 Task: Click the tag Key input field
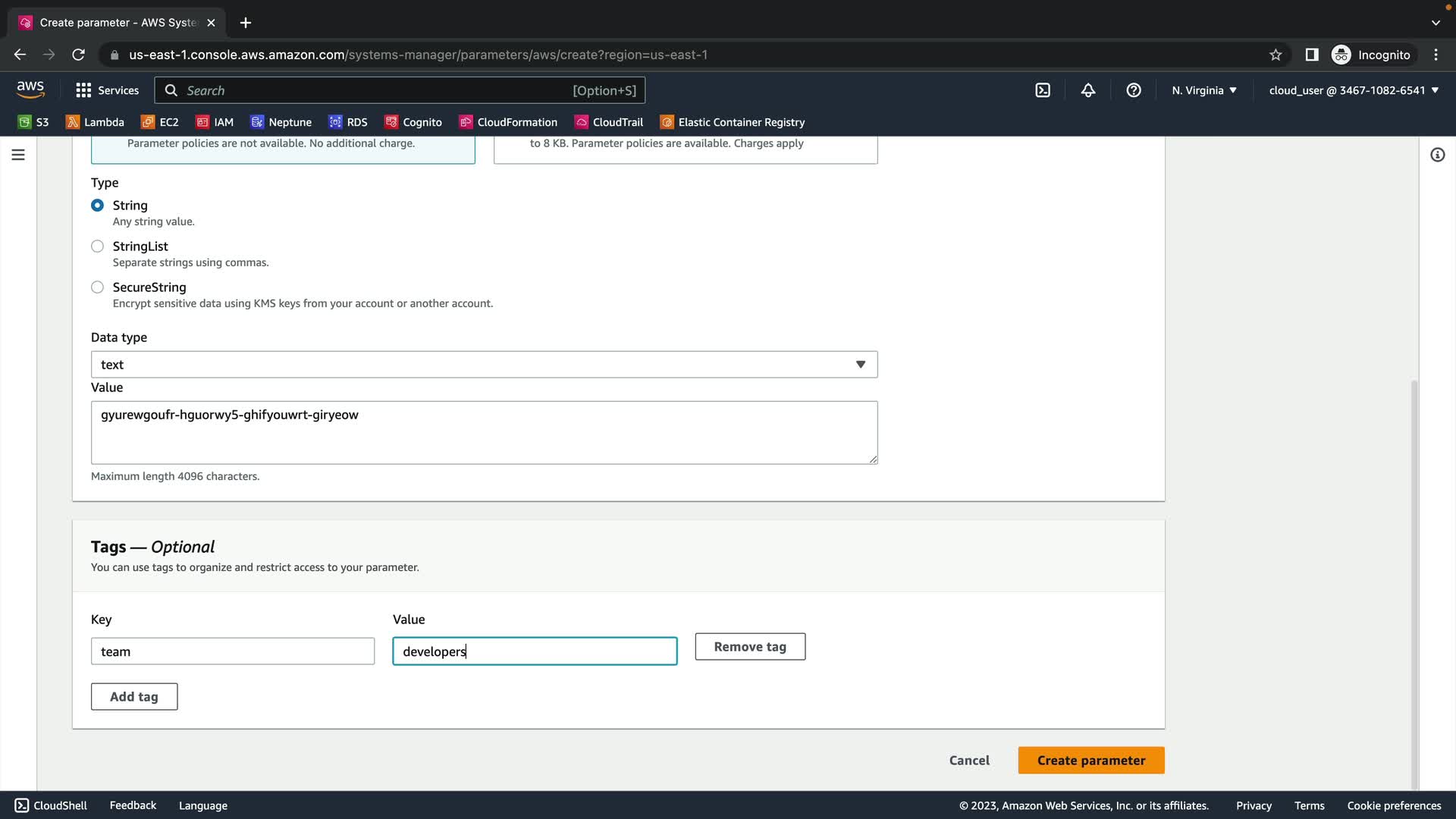click(x=232, y=651)
